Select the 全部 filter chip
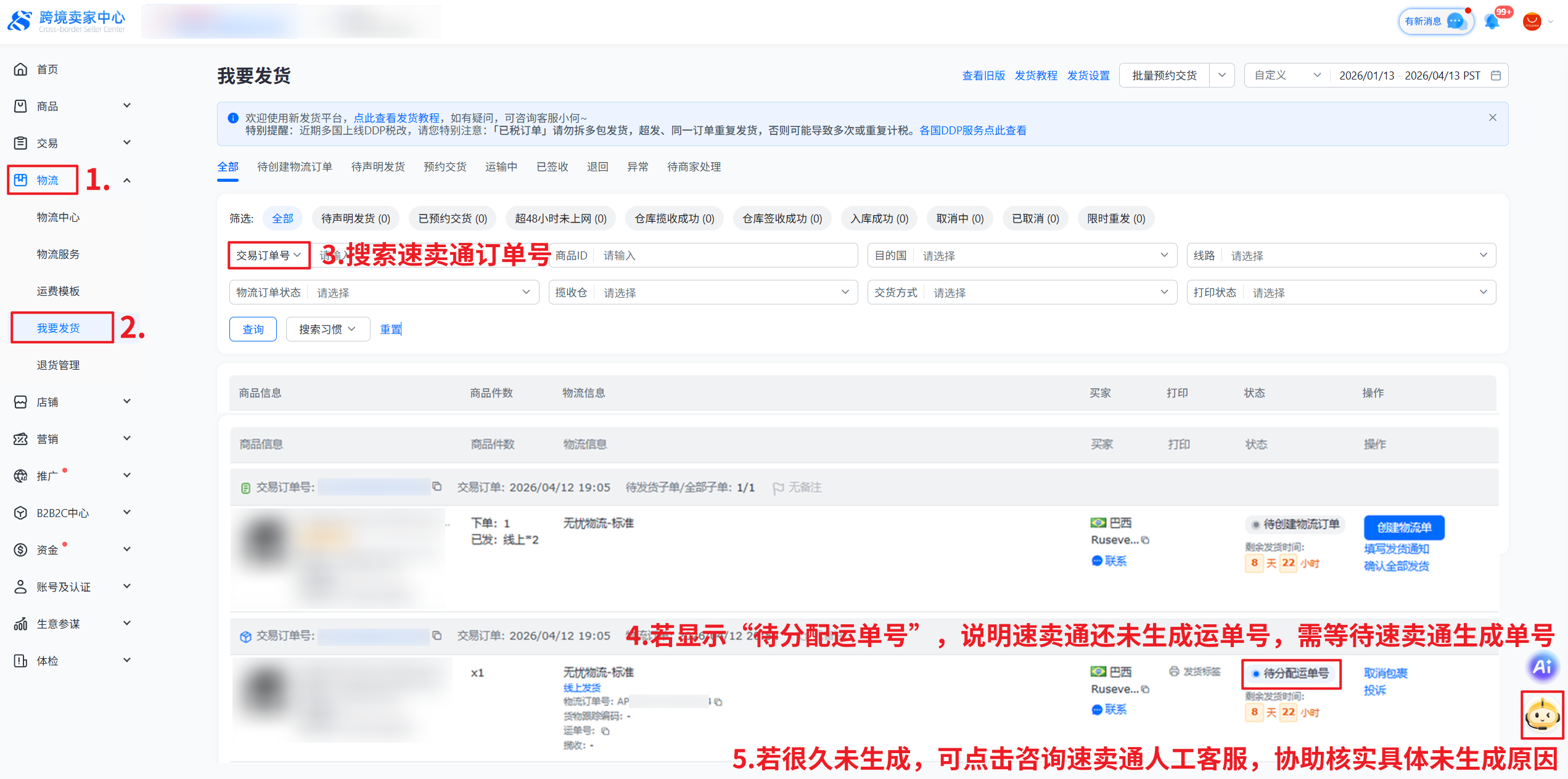Image resolution: width=1568 pixels, height=779 pixels. click(x=282, y=219)
